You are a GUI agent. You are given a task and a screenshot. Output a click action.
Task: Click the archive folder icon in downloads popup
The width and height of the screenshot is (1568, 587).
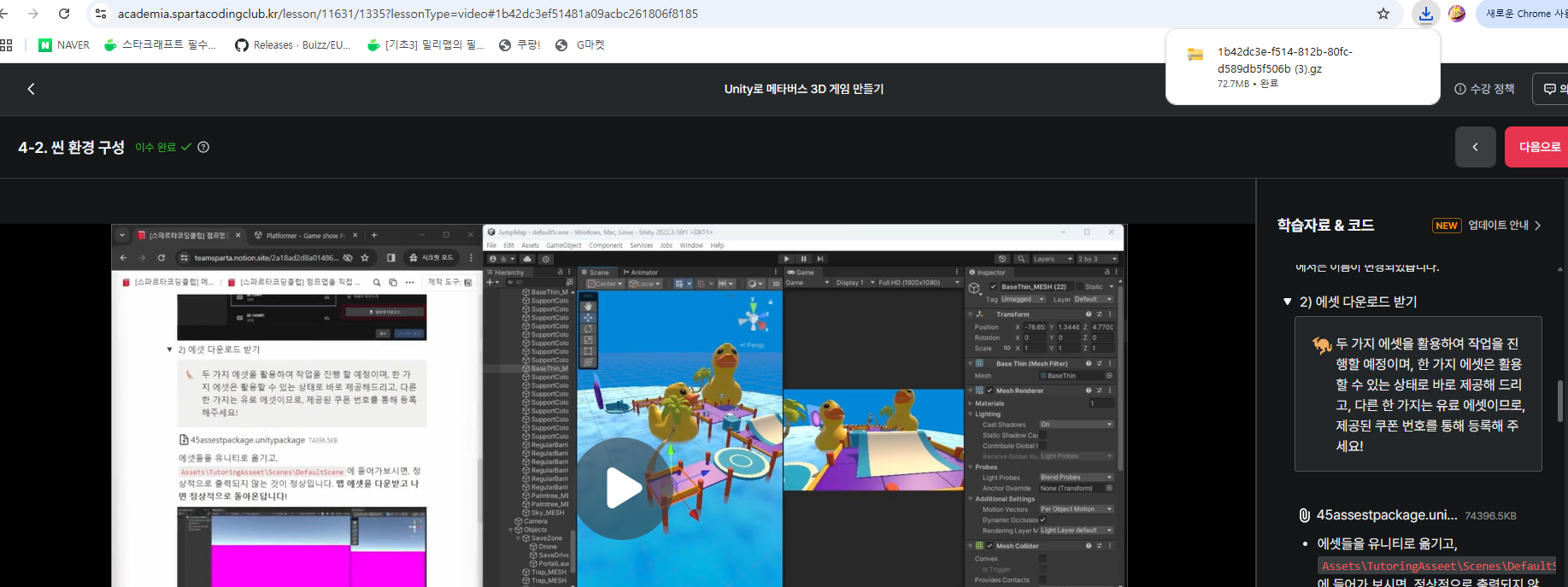pos(1195,55)
